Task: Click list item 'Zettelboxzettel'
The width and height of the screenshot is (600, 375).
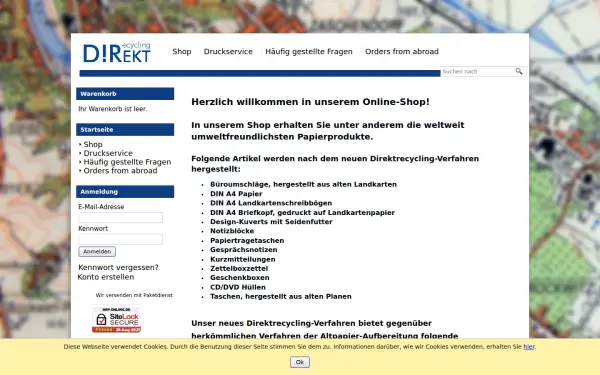Action: (x=239, y=268)
